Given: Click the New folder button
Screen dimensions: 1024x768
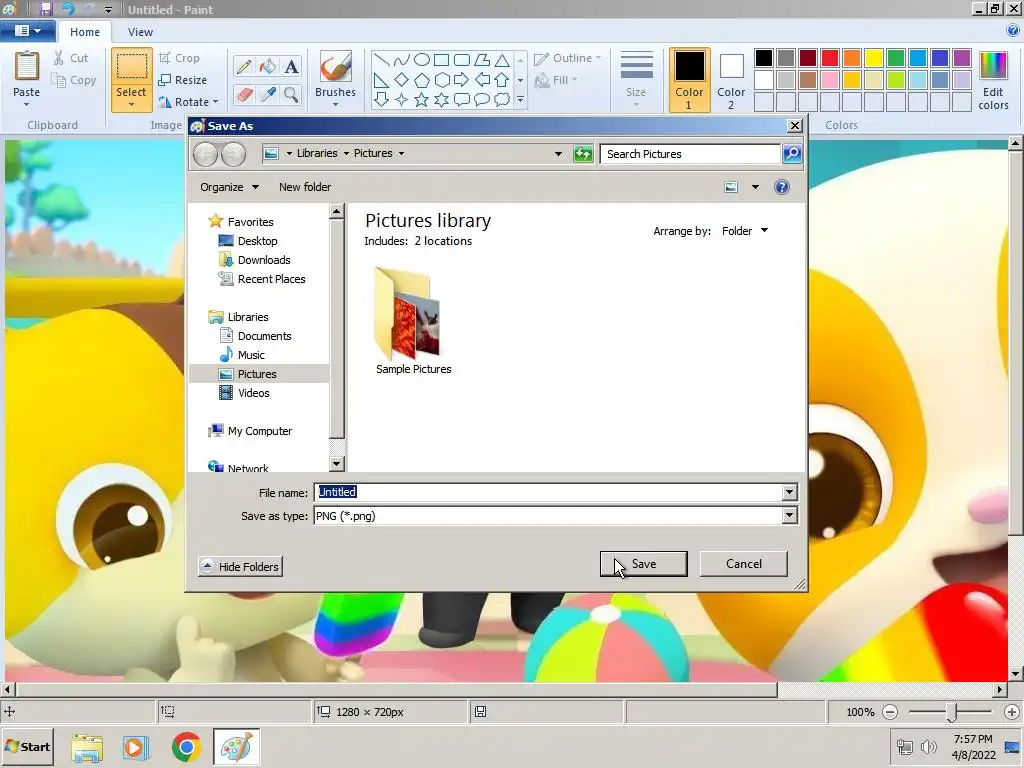Looking at the screenshot, I should (305, 187).
